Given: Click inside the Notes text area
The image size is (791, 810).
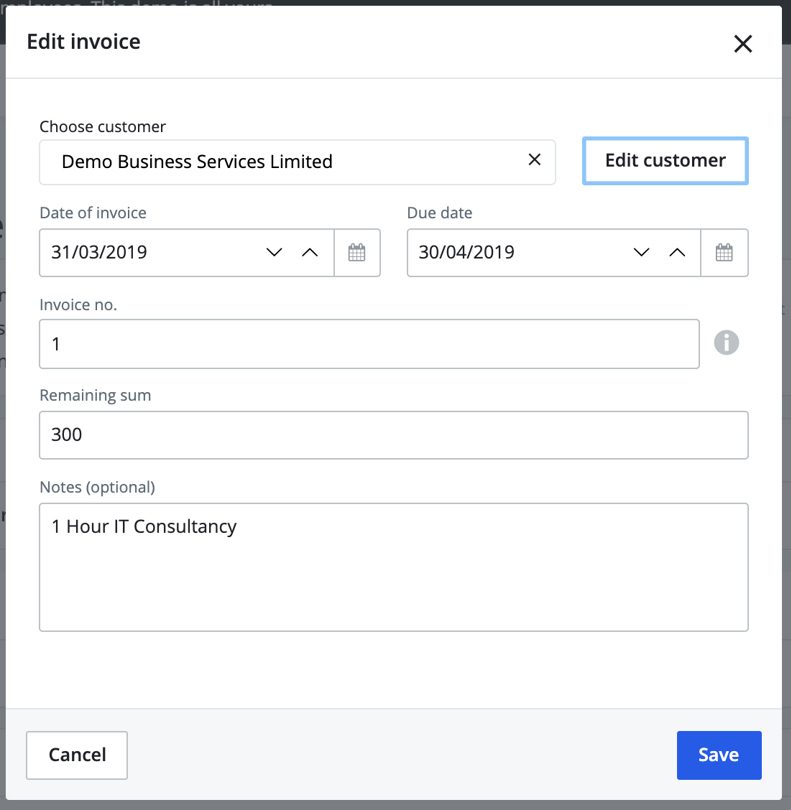Looking at the screenshot, I should pyautogui.click(x=393, y=567).
